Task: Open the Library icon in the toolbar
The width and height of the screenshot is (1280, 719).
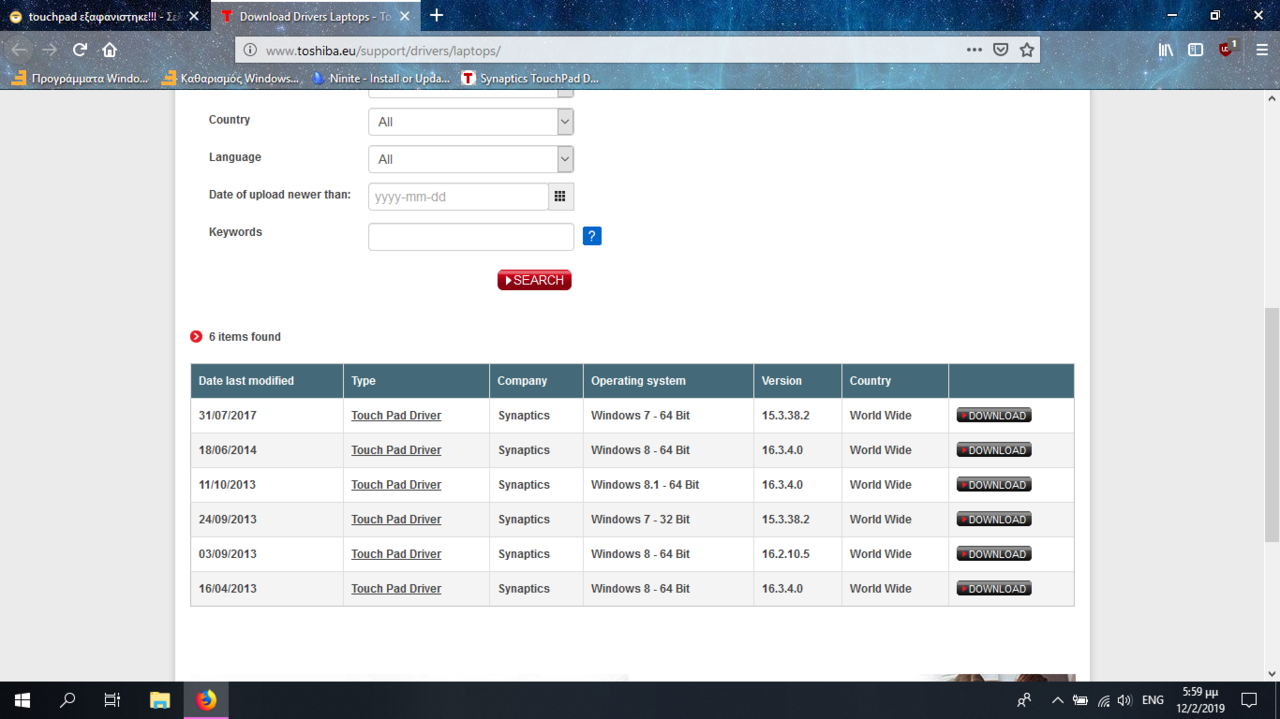Action: (x=1166, y=50)
